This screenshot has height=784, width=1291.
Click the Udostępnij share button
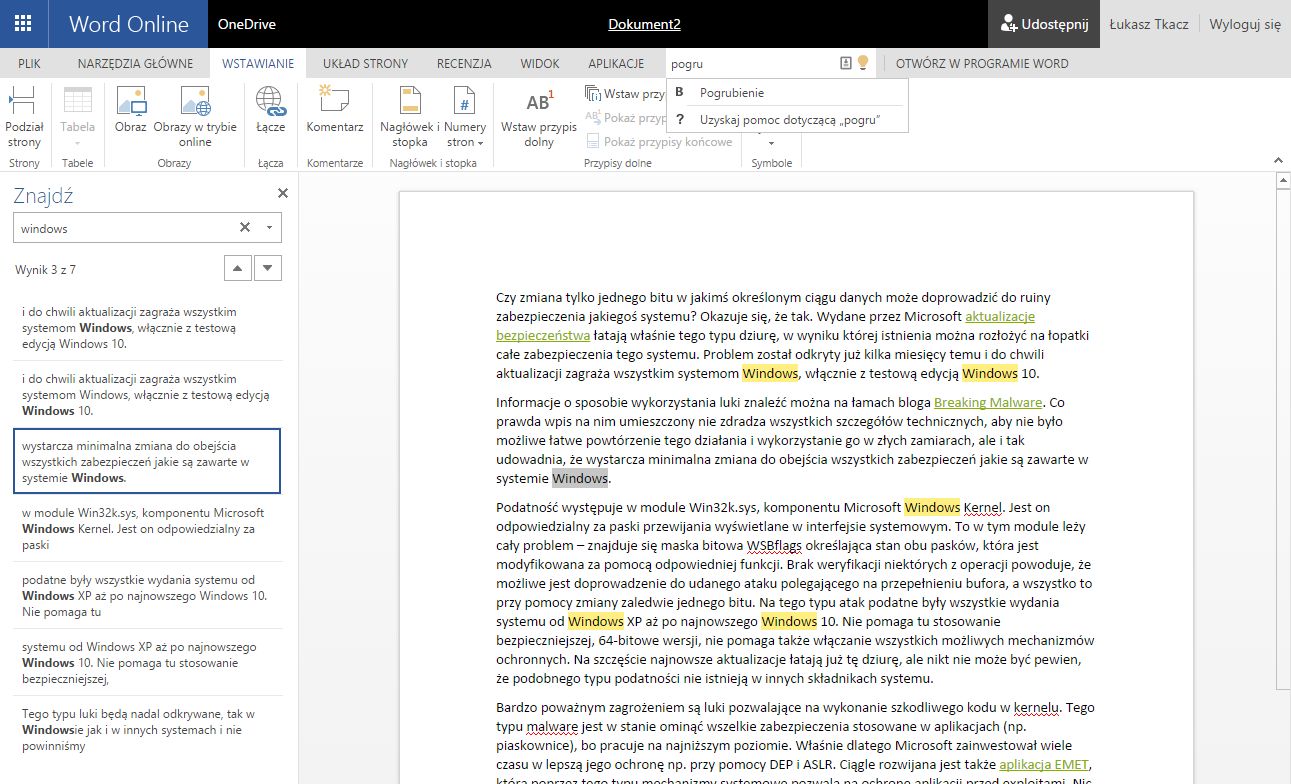coord(1044,24)
